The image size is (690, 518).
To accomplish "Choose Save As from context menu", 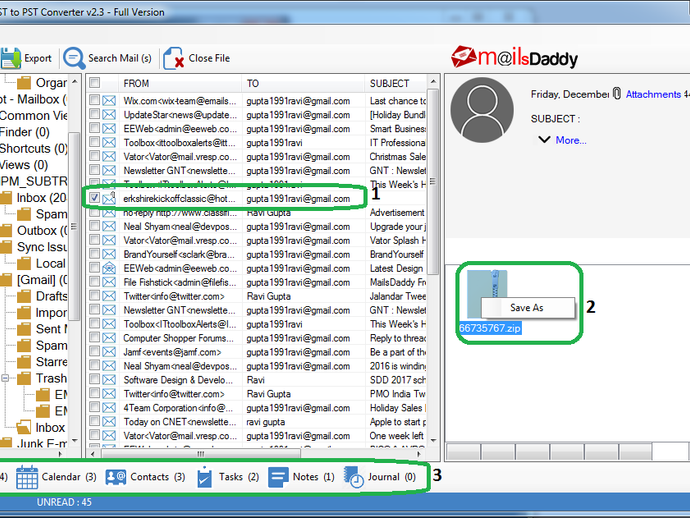I will [528, 308].
